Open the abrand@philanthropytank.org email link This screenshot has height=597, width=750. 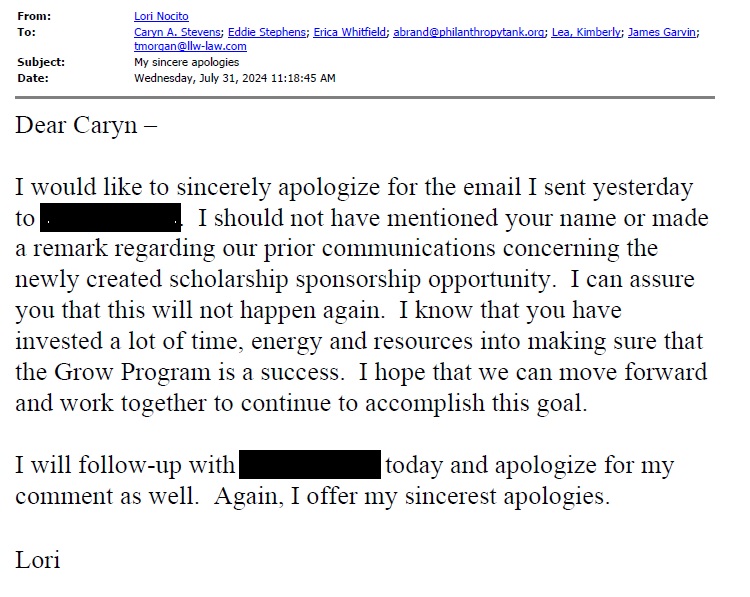(x=469, y=32)
